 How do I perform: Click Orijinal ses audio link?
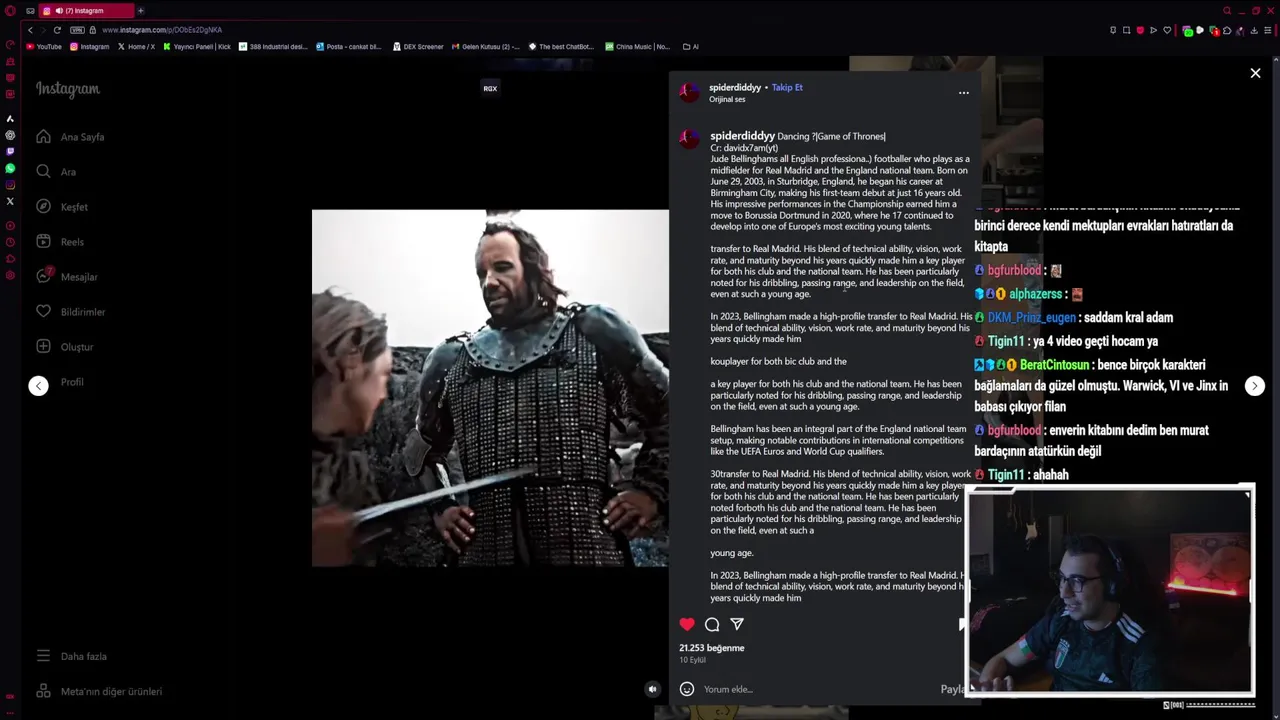click(727, 100)
